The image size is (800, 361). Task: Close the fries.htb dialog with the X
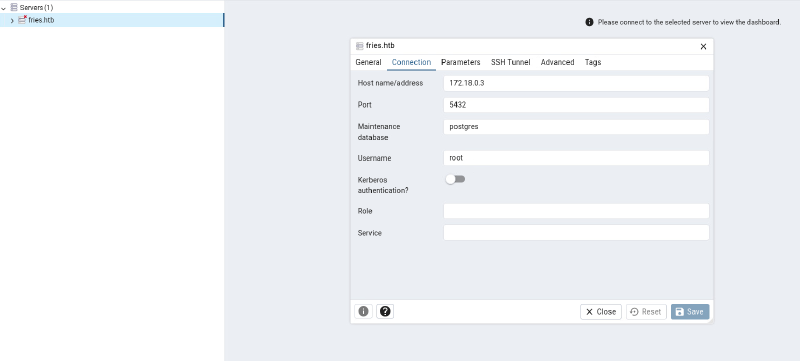pyautogui.click(x=703, y=46)
